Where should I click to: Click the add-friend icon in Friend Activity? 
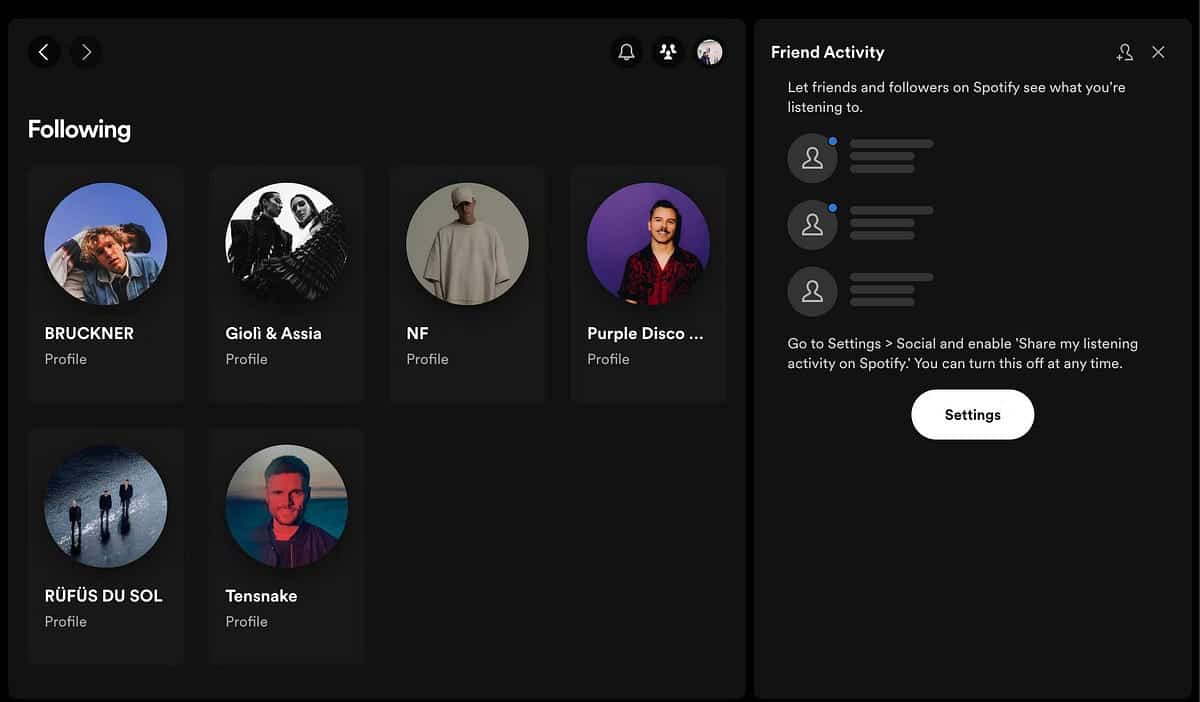(1125, 52)
